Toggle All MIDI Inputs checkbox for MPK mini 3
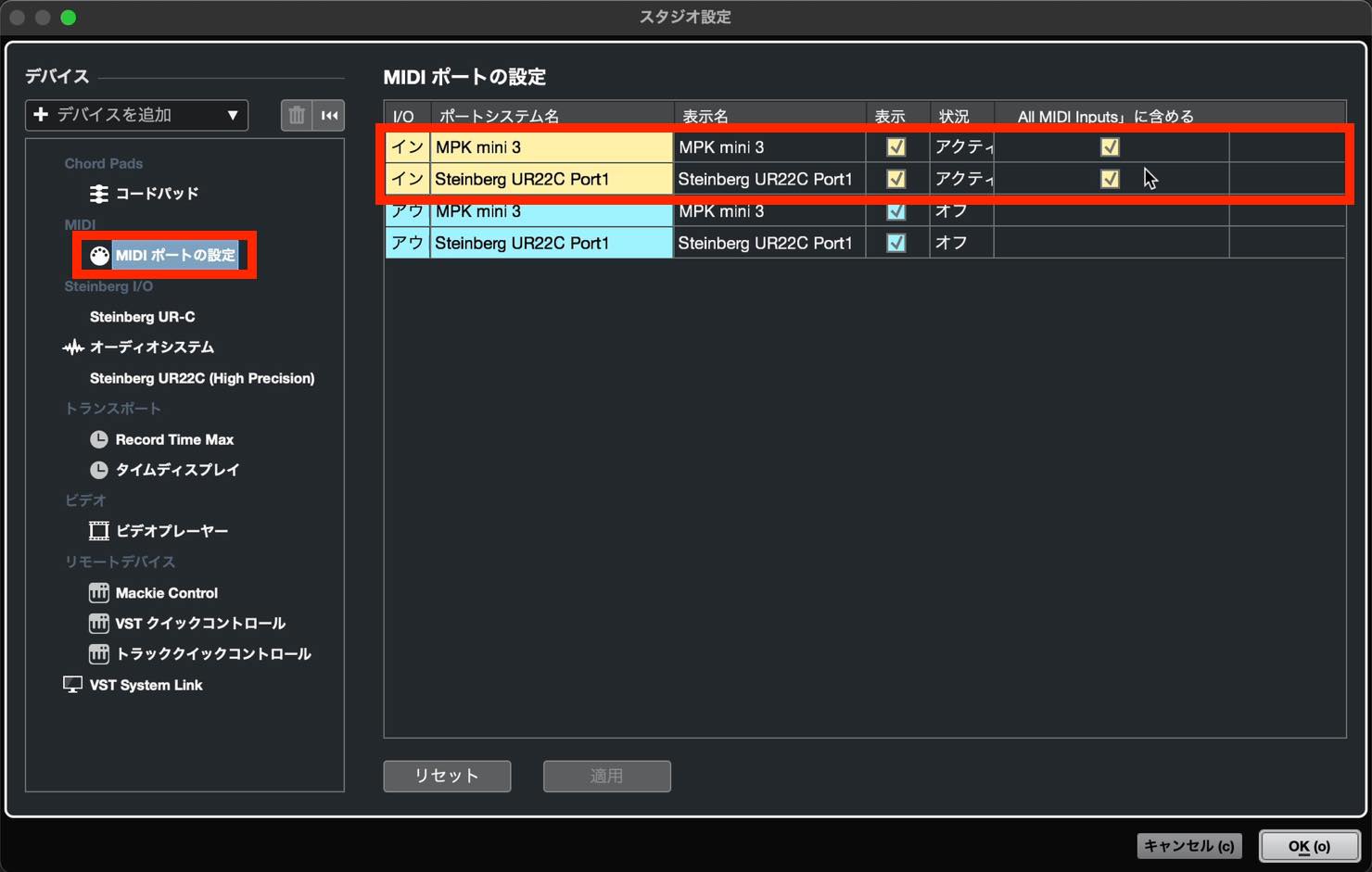This screenshot has height=872, width=1372. [x=1110, y=146]
